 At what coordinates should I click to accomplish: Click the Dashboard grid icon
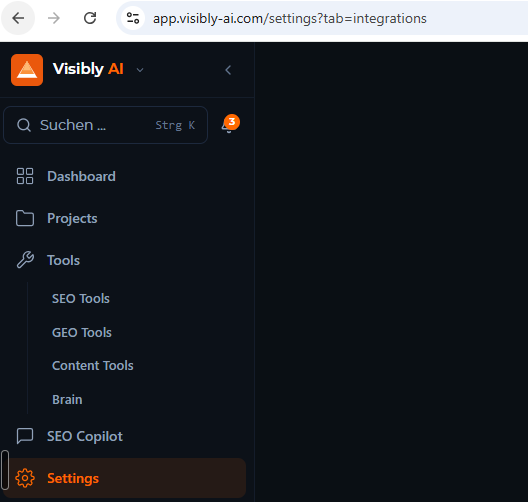pos(25,176)
